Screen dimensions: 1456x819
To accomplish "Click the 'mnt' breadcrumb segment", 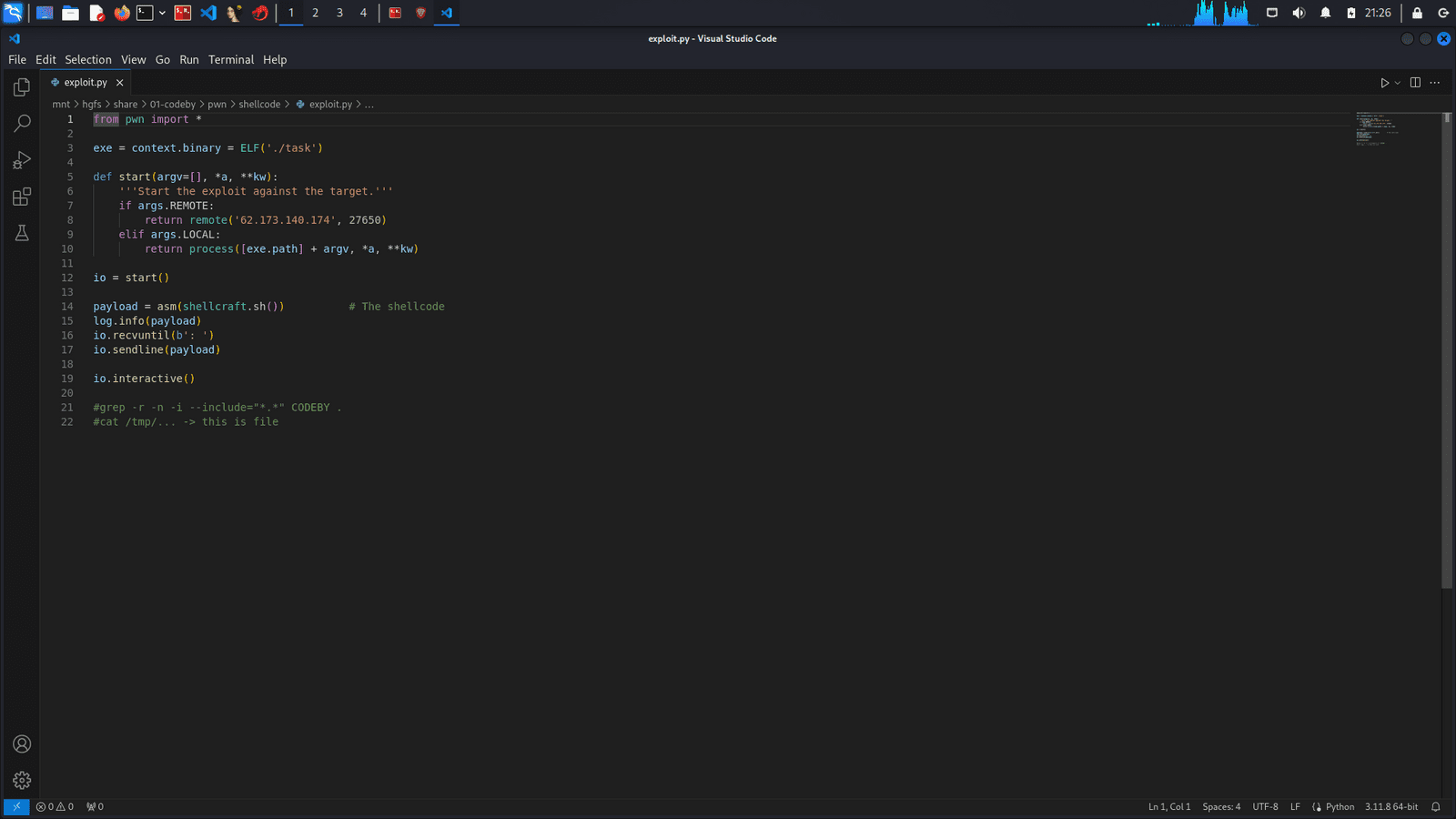I will tap(61, 105).
